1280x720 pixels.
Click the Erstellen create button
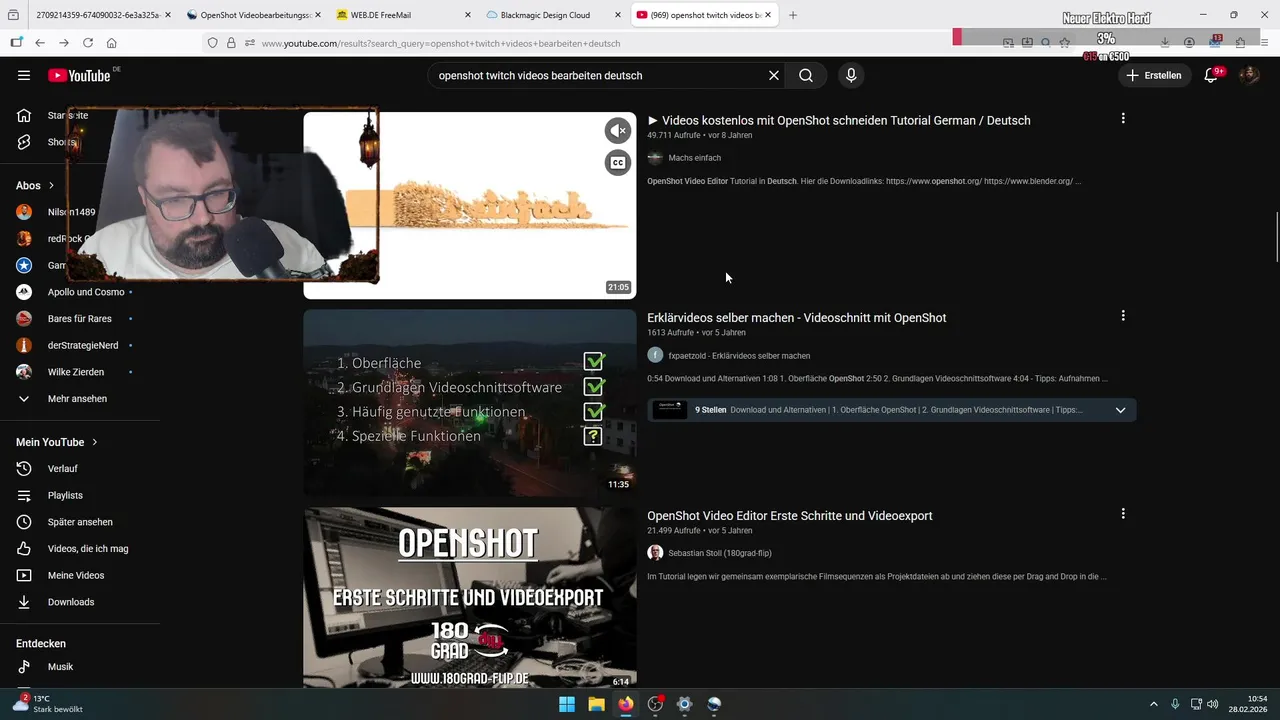[1153, 75]
